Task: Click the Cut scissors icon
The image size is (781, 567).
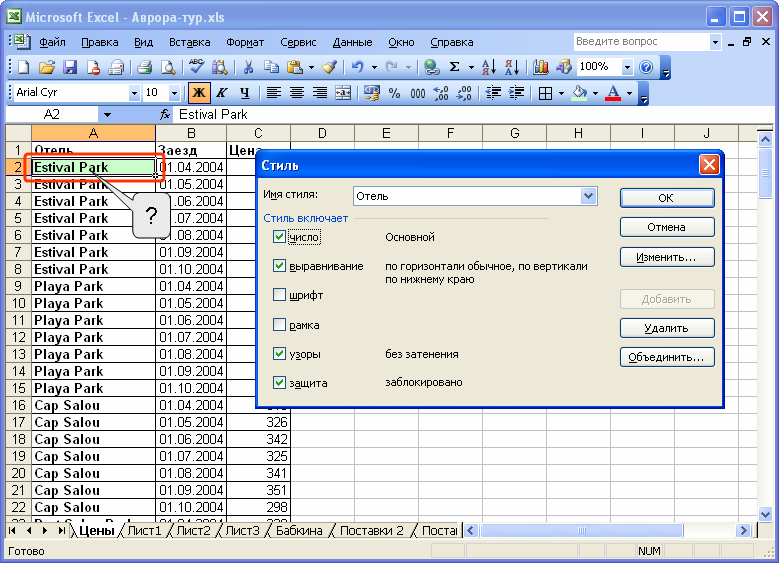Action: 247,67
